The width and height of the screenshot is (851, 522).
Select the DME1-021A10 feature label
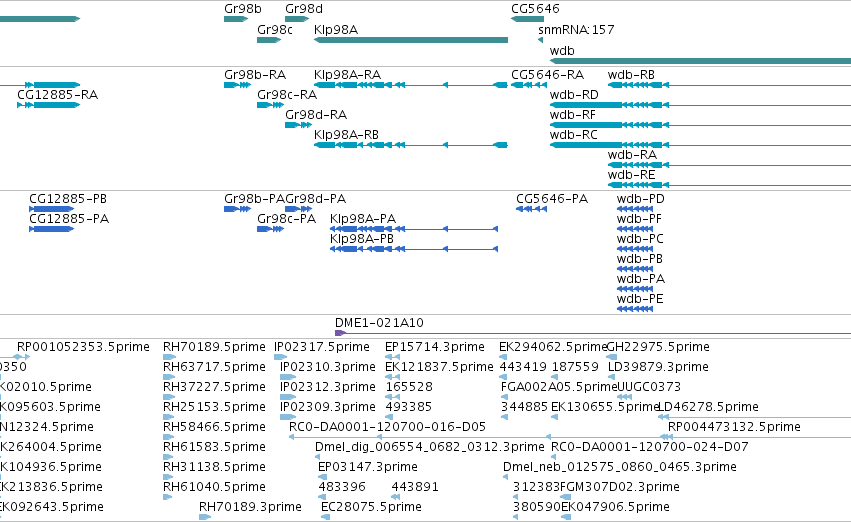(x=379, y=323)
